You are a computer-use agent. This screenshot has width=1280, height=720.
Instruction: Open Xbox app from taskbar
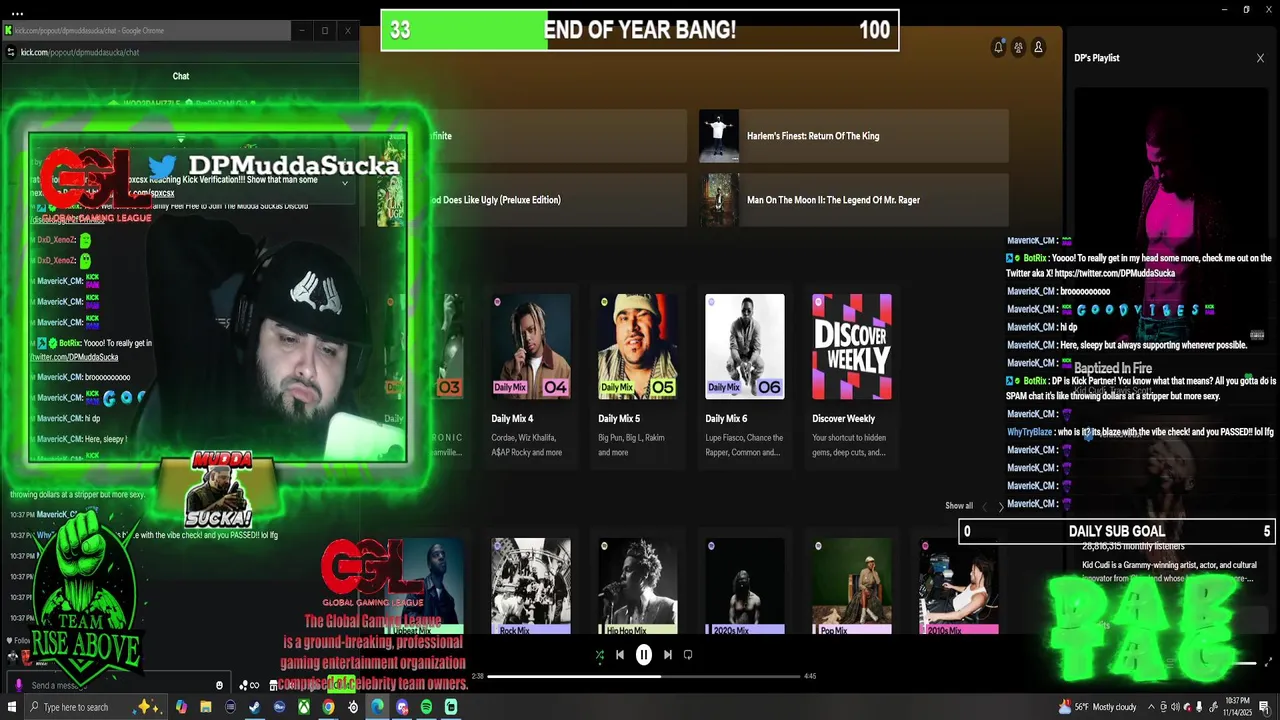pyautogui.click(x=304, y=707)
